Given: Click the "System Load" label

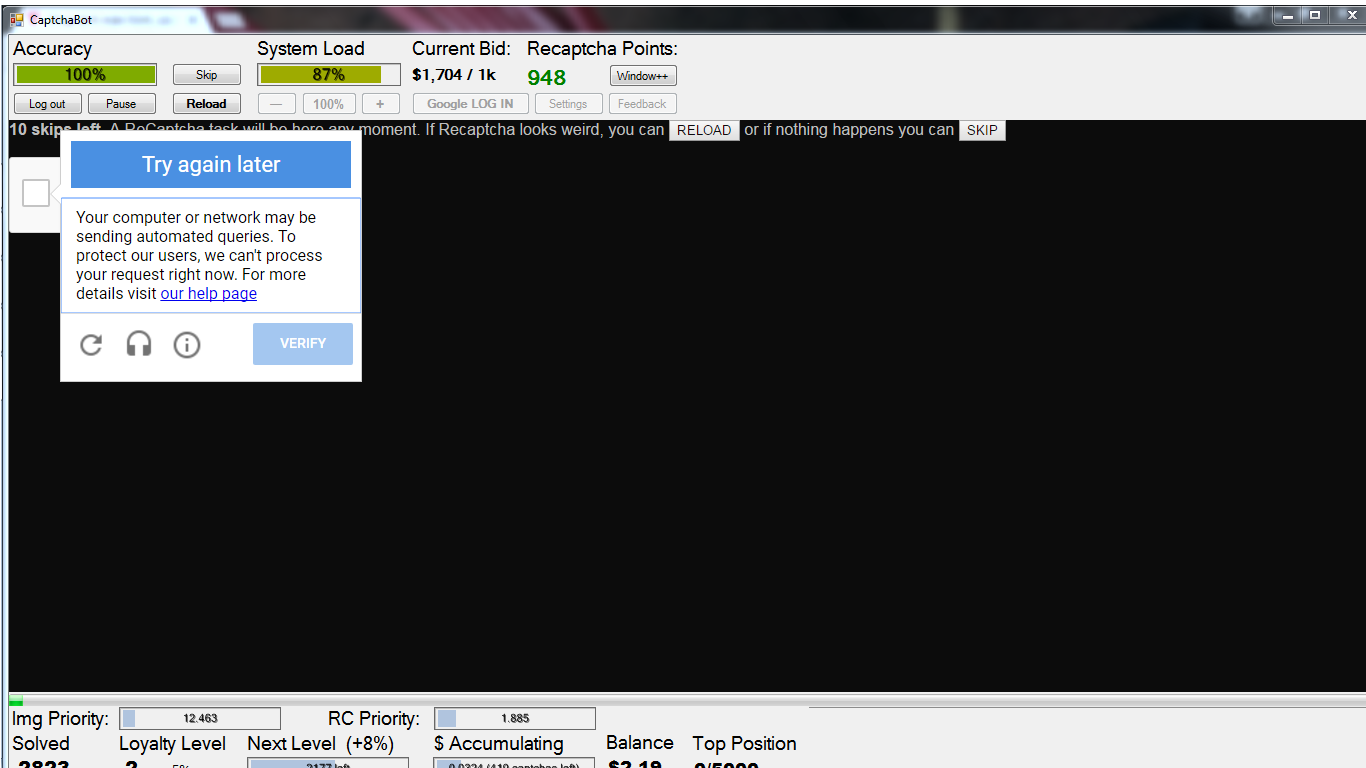Looking at the screenshot, I should click(x=311, y=49).
